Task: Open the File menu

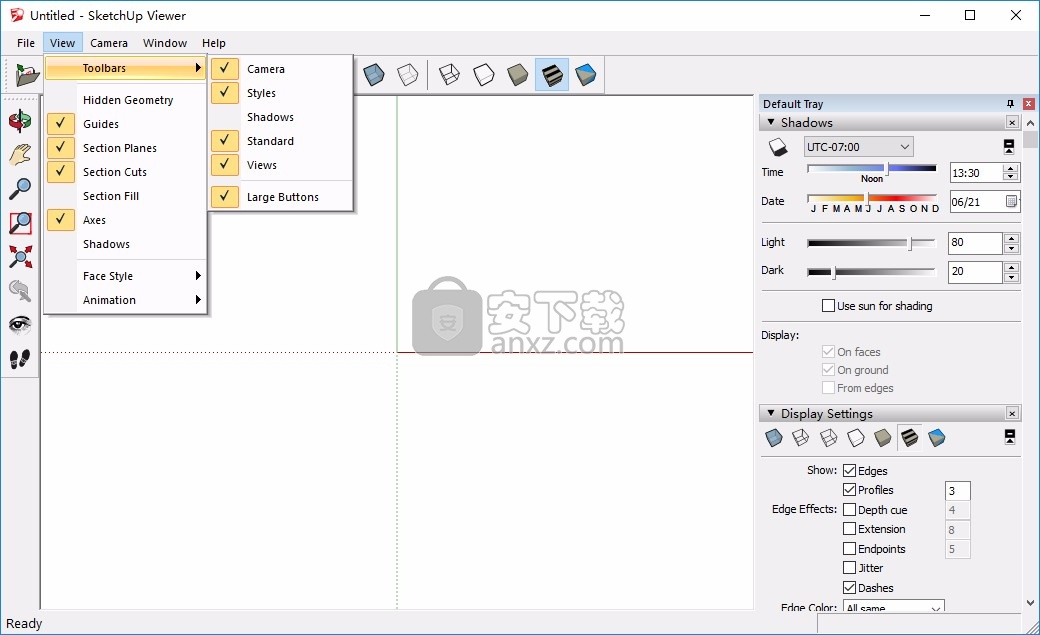Action: point(26,43)
